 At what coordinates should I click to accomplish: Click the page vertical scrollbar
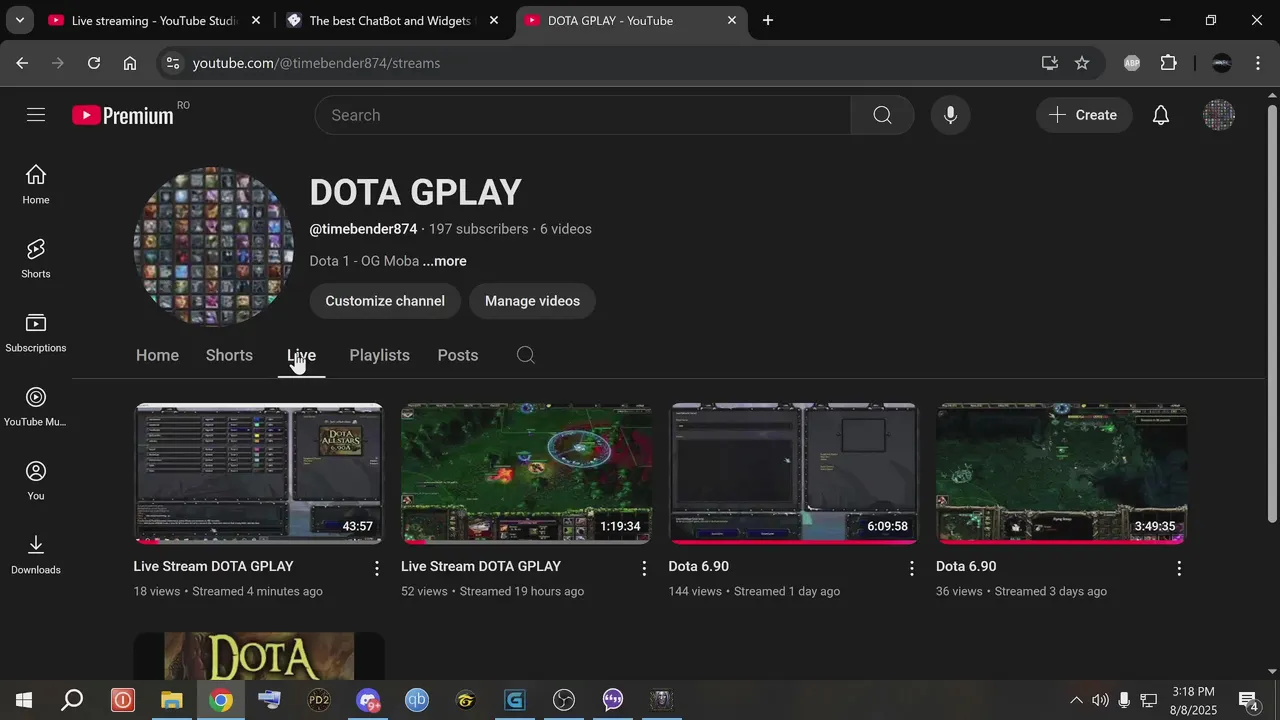click(x=1272, y=312)
